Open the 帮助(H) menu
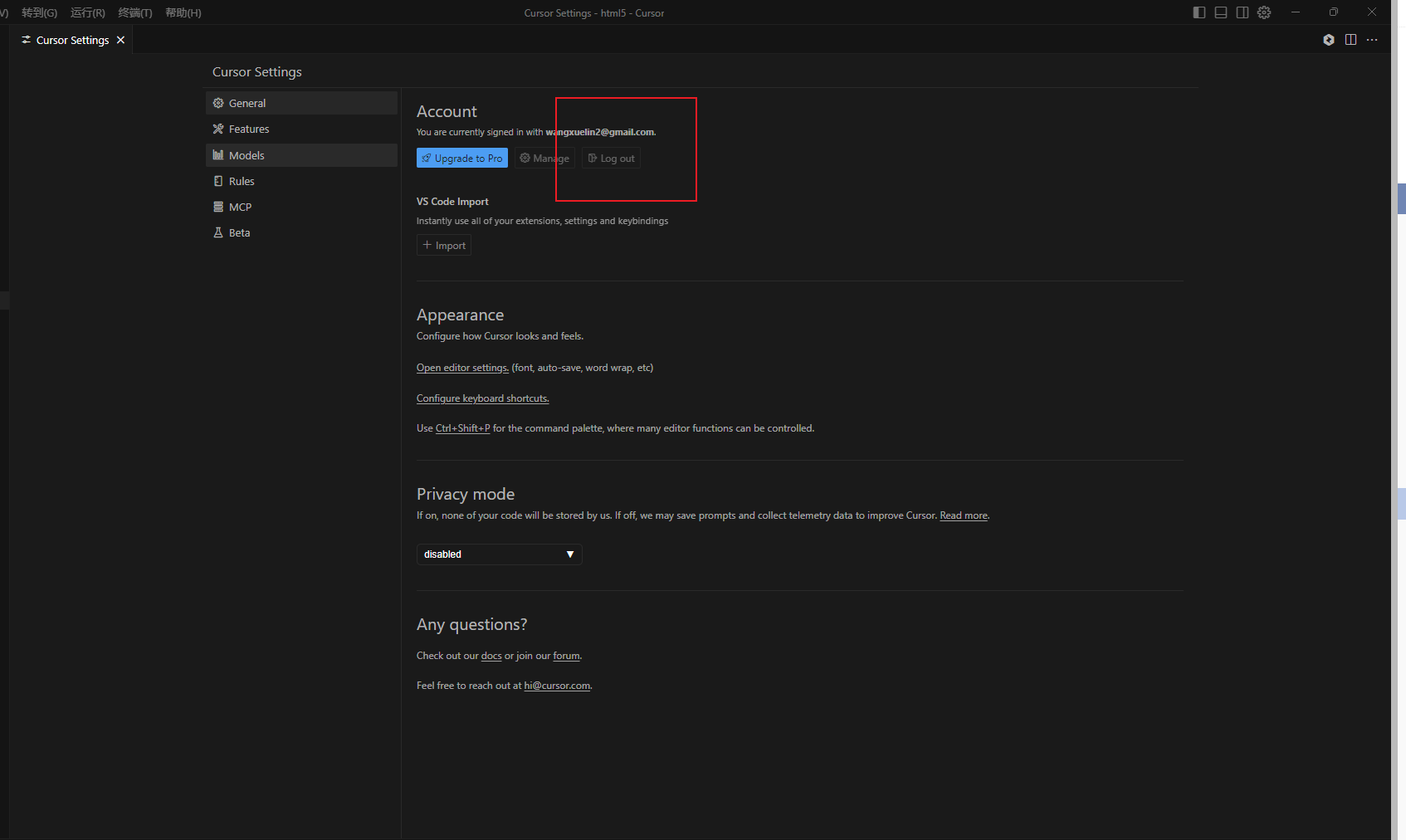The height and width of the screenshot is (840, 1406). click(183, 12)
